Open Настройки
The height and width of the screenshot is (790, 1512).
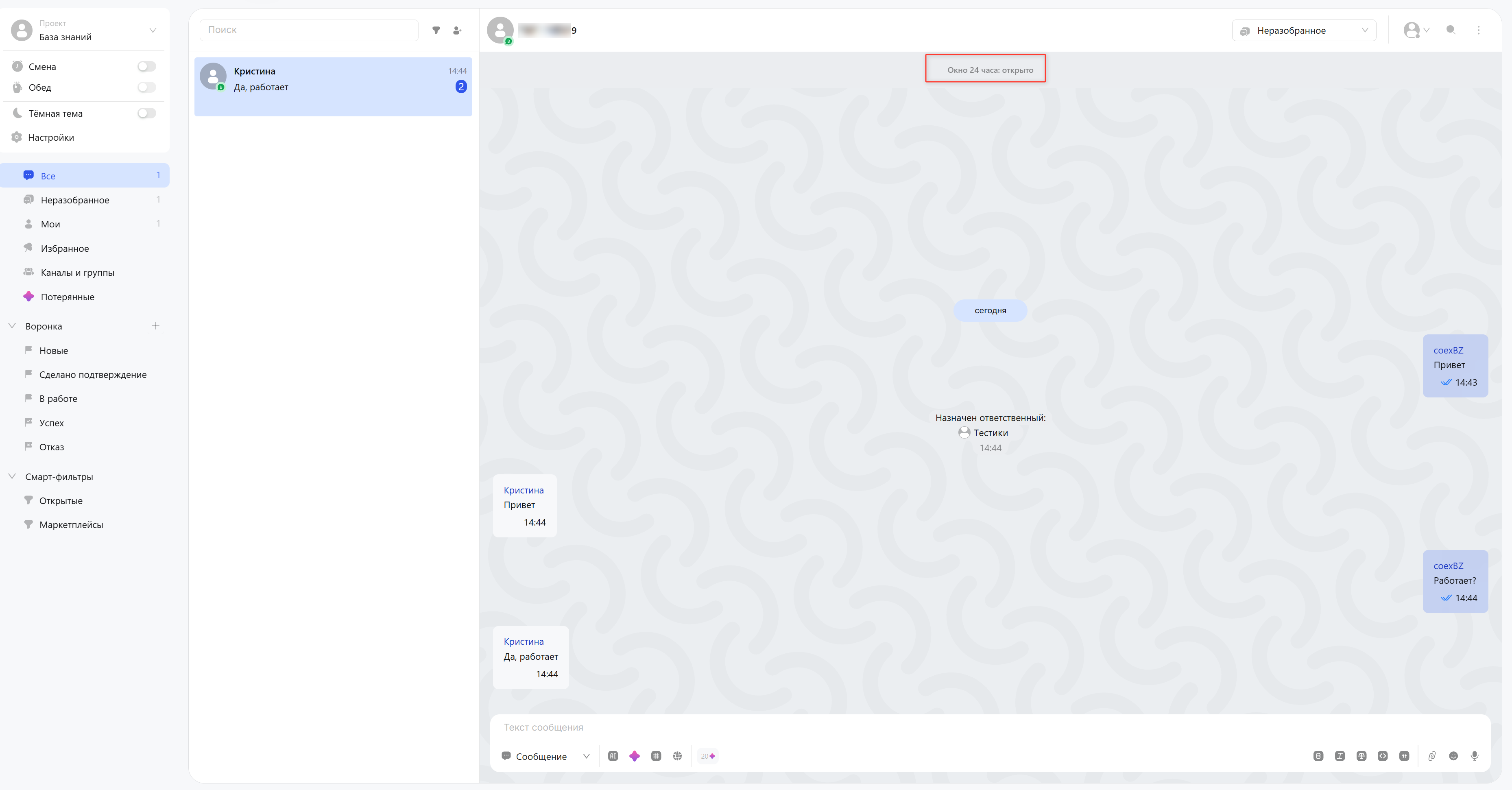tap(50, 137)
